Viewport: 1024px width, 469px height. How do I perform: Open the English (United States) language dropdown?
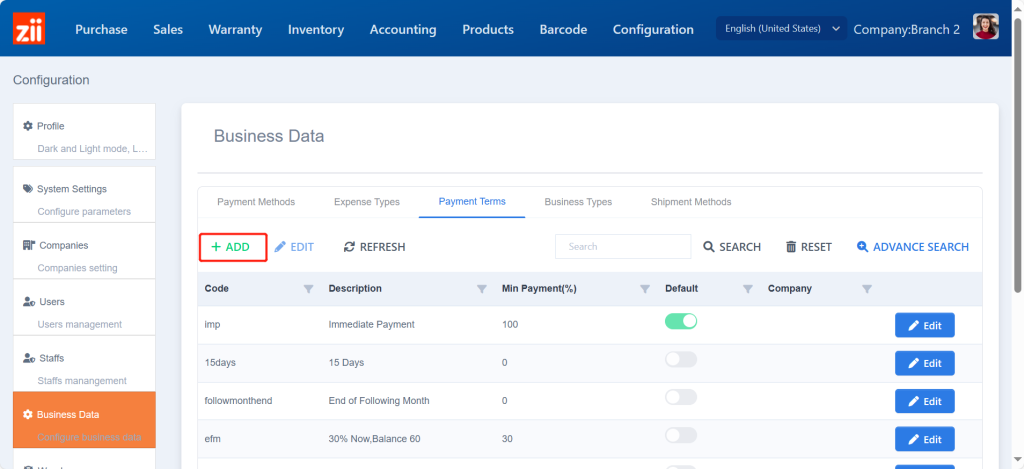(781, 29)
